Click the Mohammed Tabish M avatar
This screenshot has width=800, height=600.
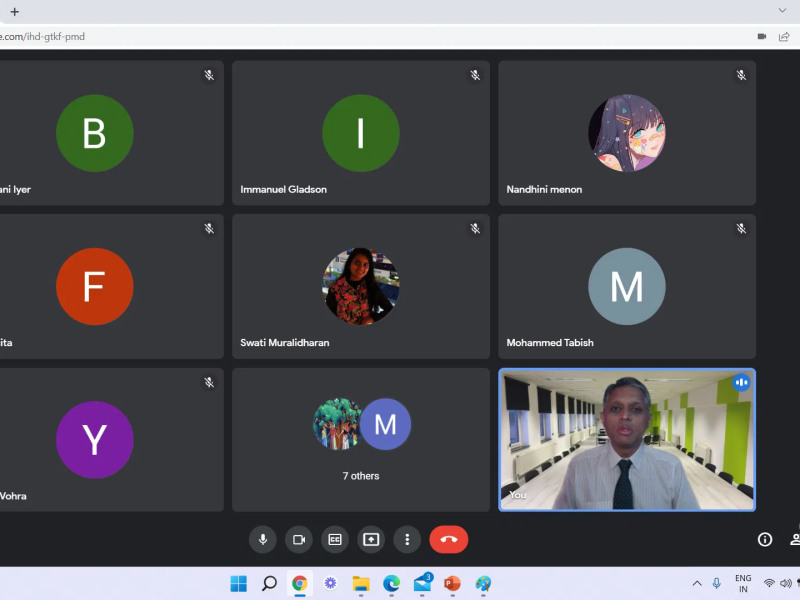pos(627,286)
